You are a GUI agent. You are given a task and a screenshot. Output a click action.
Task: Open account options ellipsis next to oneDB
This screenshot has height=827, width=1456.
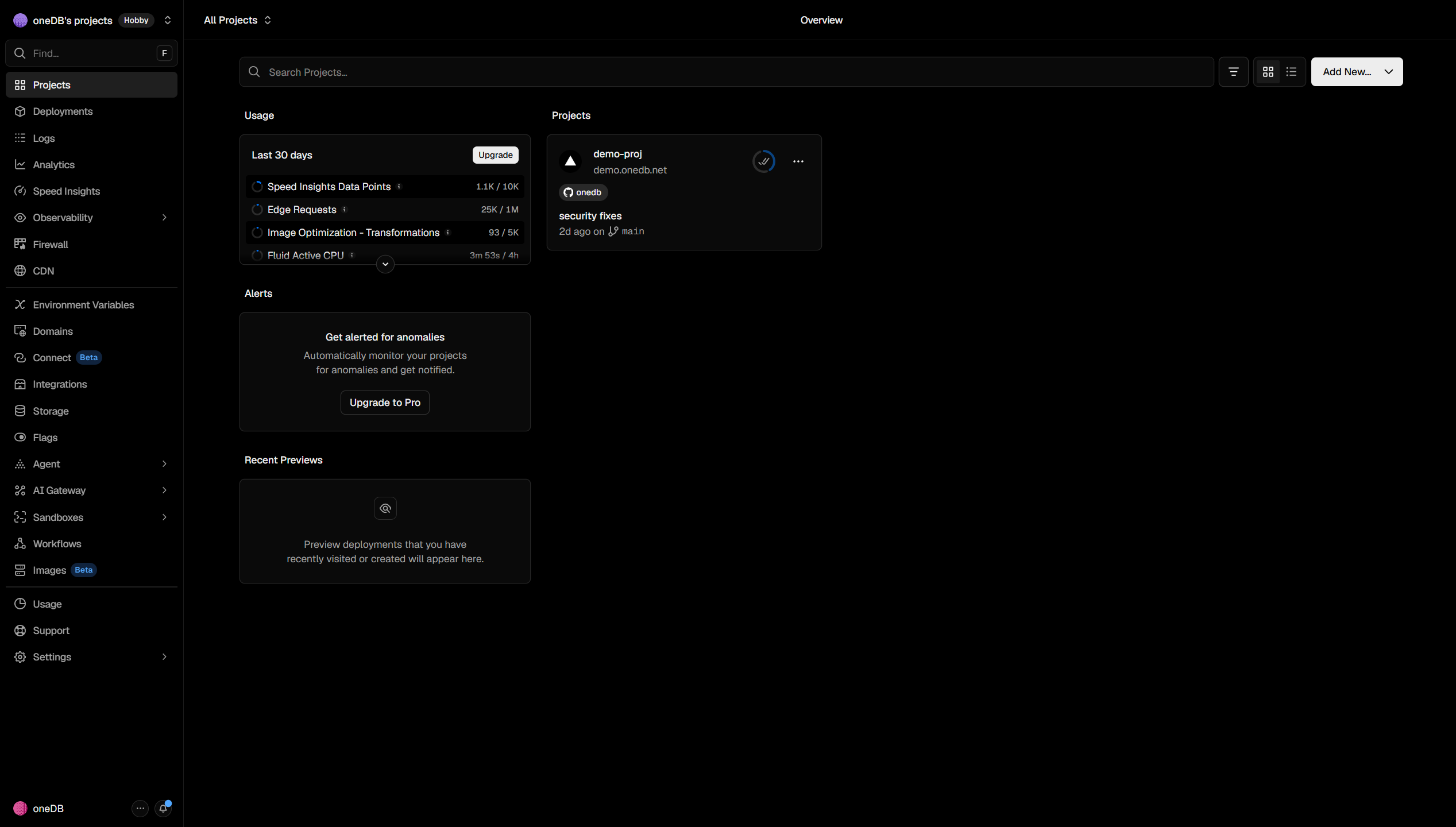click(x=140, y=808)
